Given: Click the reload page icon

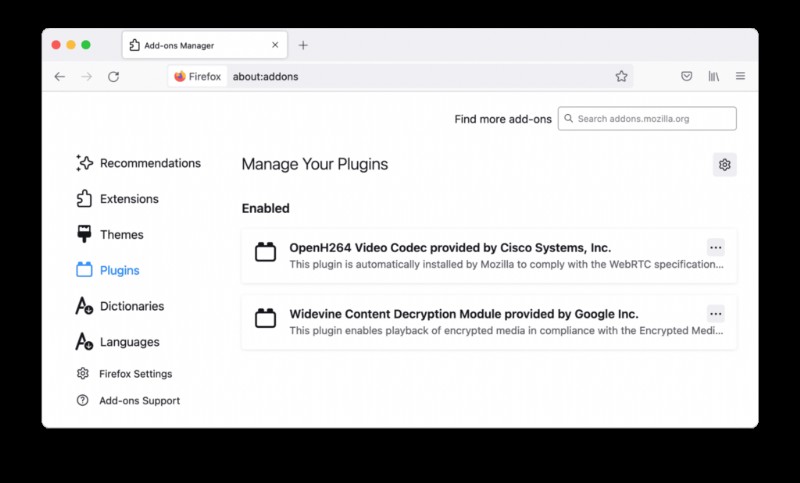Looking at the screenshot, I should click(x=113, y=77).
